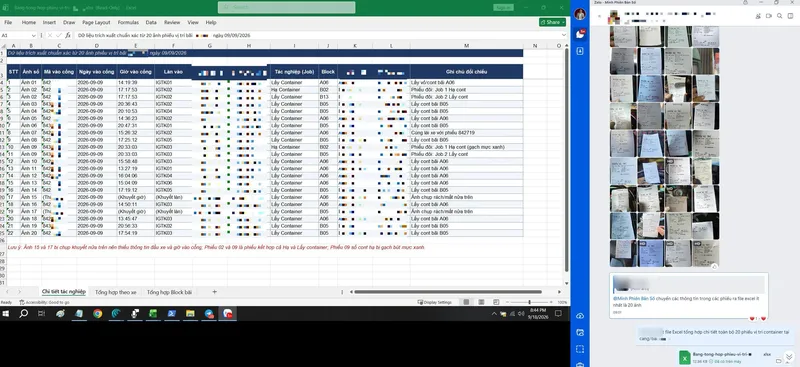Add a member to the Zalo group chat
This screenshot has height=367, width=800.
[x=757, y=16]
